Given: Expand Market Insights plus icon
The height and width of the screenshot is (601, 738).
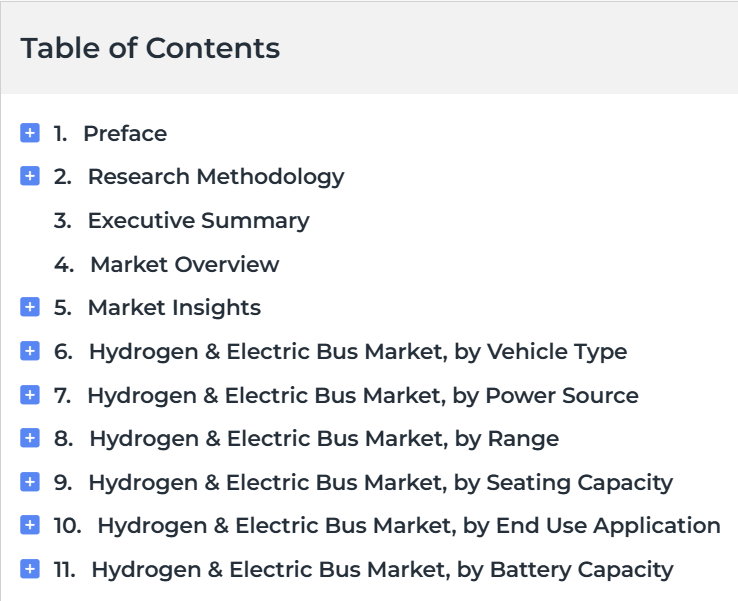Looking at the screenshot, I should pyautogui.click(x=30, y=307).
